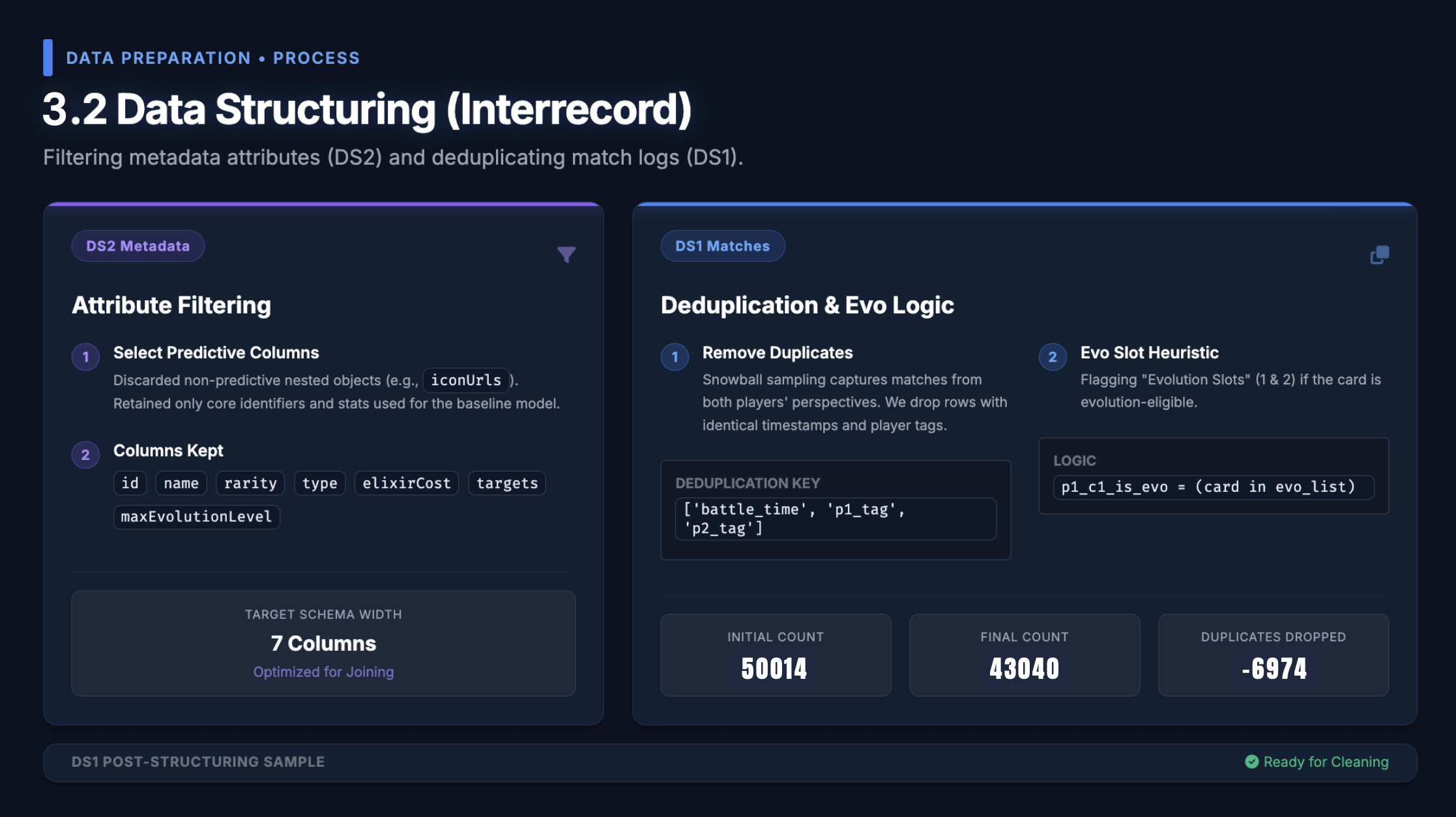Click the filter funnel icon
The width and height of the screenshot is (1456, 817).
click(x=566, y=254)
